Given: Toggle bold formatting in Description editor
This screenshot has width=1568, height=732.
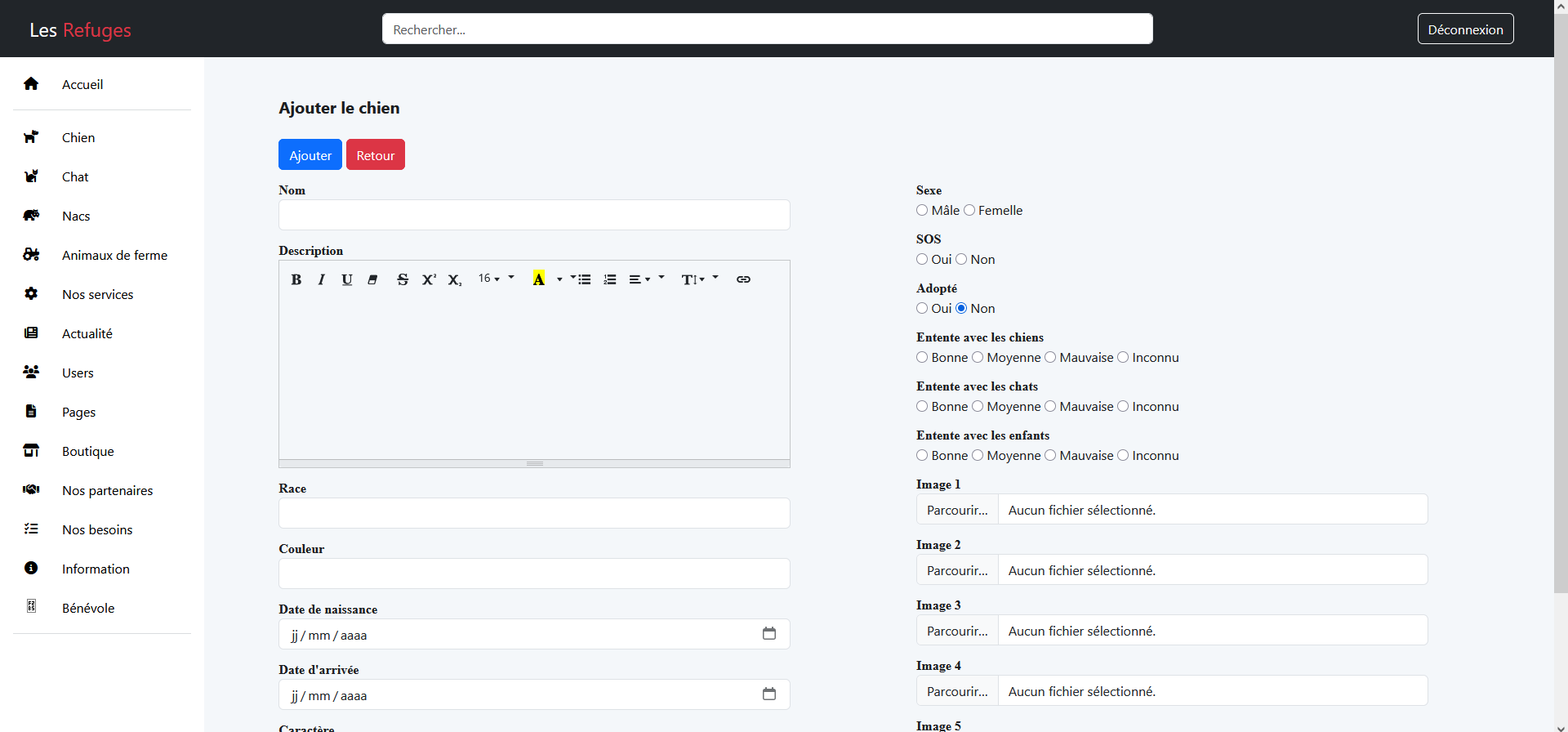Looking at the screenshot, I should [x=296, y=279].
